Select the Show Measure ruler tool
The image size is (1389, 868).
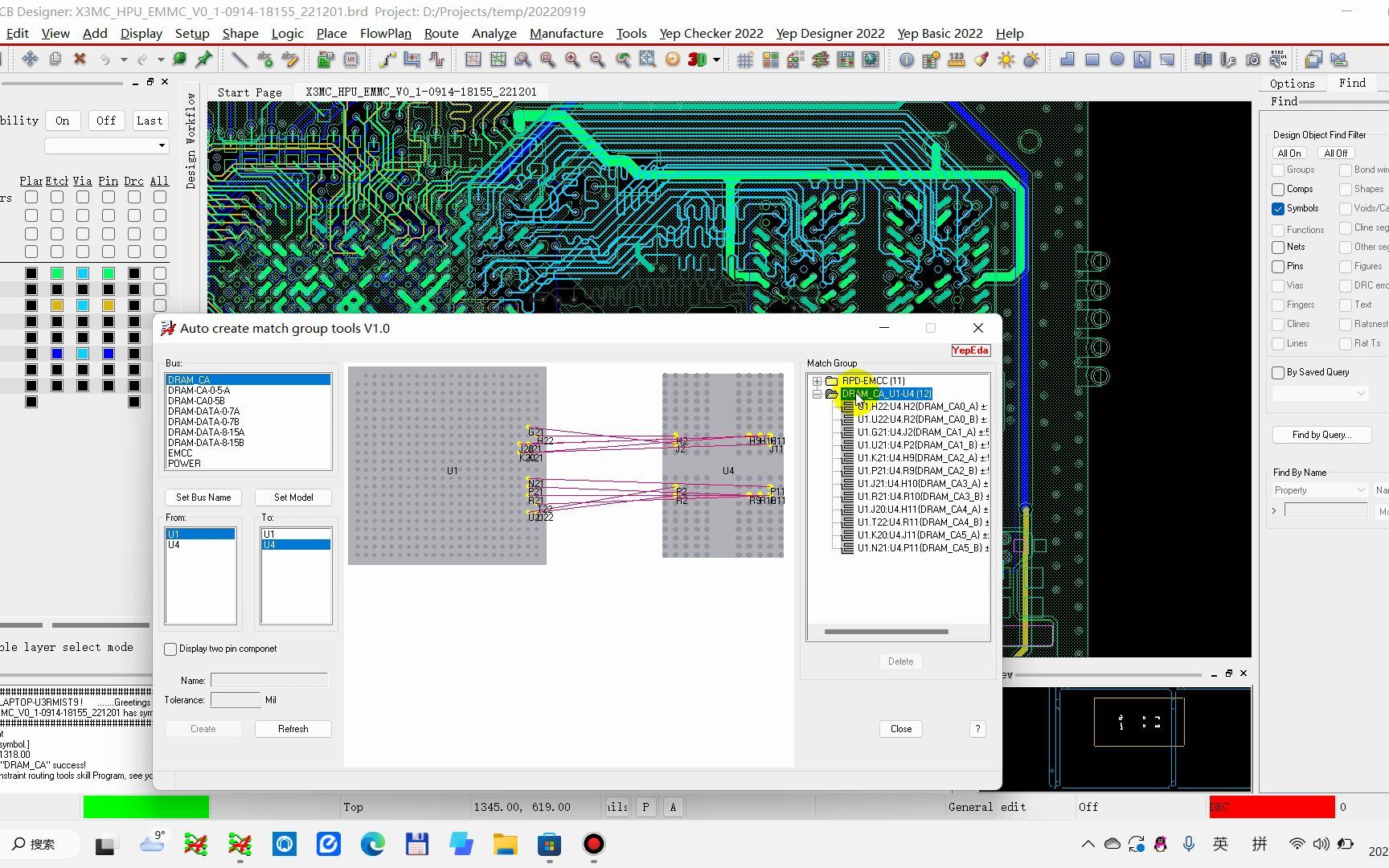pyautogui.click(x=956, y=59)
